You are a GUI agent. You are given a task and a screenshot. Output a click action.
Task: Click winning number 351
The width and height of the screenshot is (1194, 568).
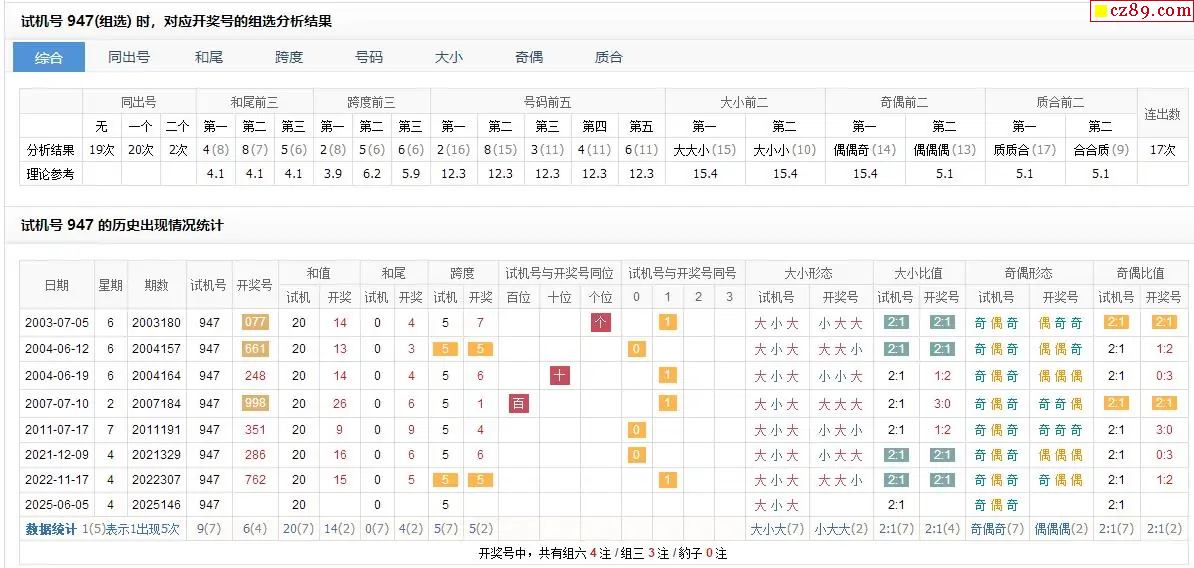click(x=255, y=430)
